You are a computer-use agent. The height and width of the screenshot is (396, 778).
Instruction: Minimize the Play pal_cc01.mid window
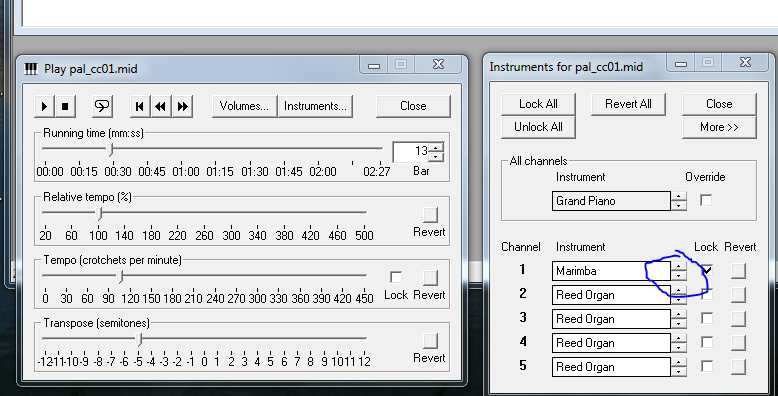click(374, 65)
